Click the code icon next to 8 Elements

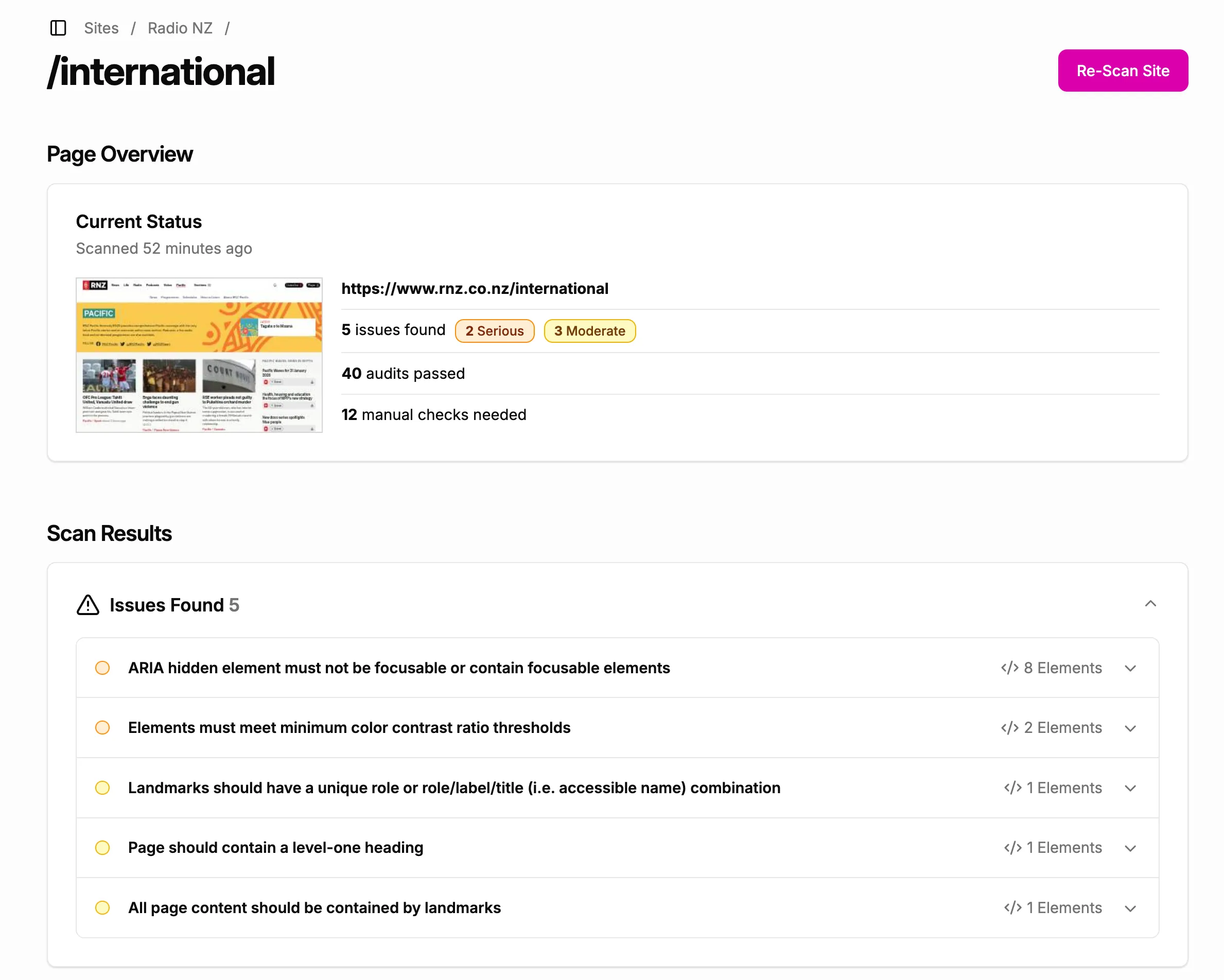1010,668
